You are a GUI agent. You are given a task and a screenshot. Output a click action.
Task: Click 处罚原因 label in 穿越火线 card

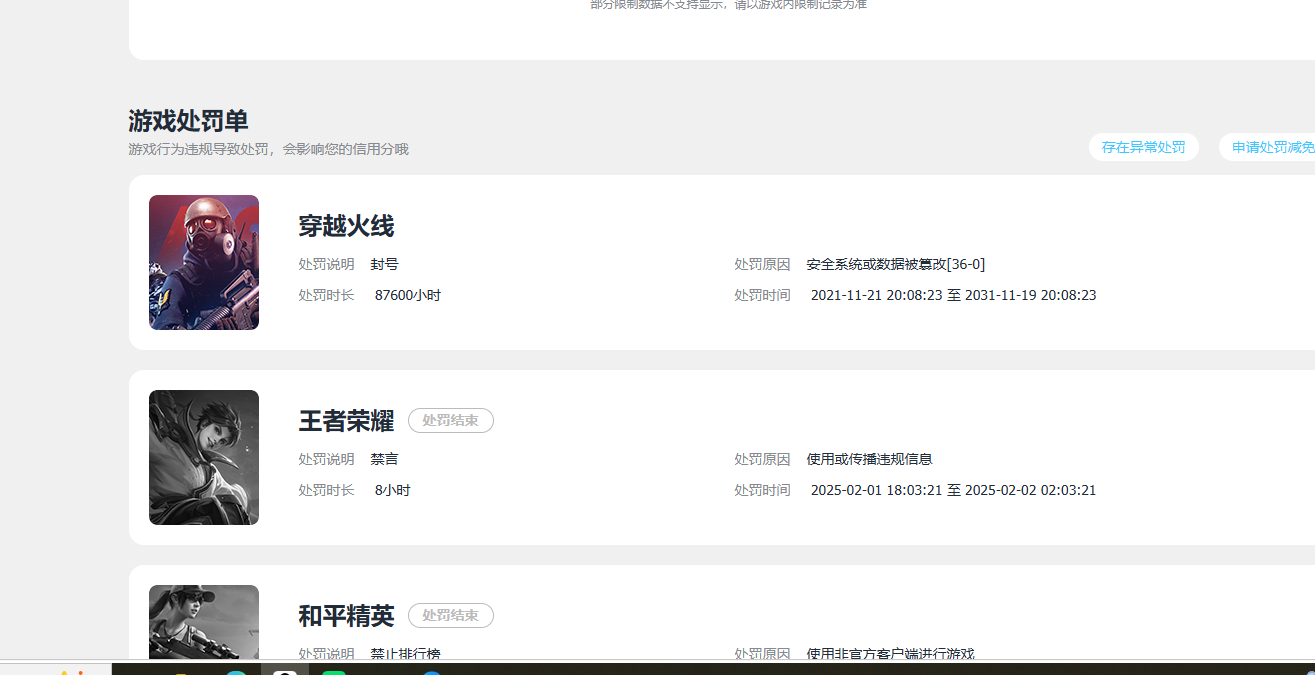762,264
